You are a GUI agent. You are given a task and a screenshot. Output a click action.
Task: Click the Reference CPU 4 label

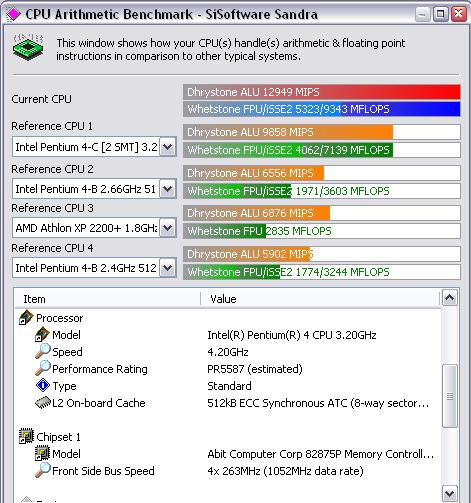[x=52, y=248]
